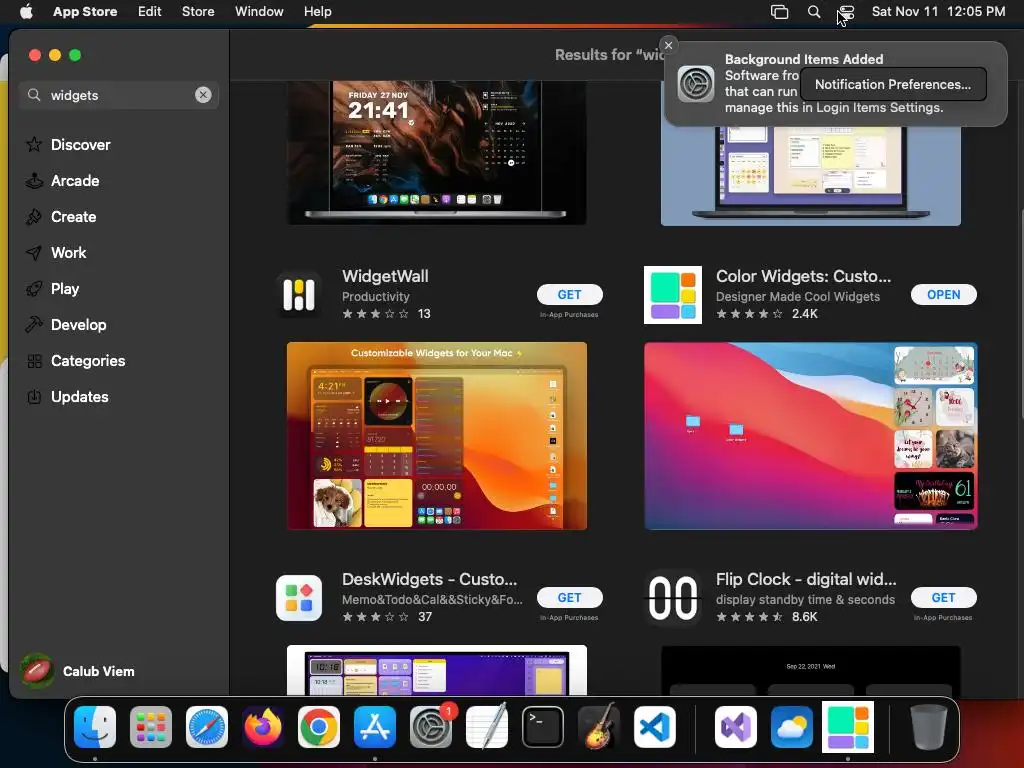Click App Store icon in Dock

tap(375, 727)
